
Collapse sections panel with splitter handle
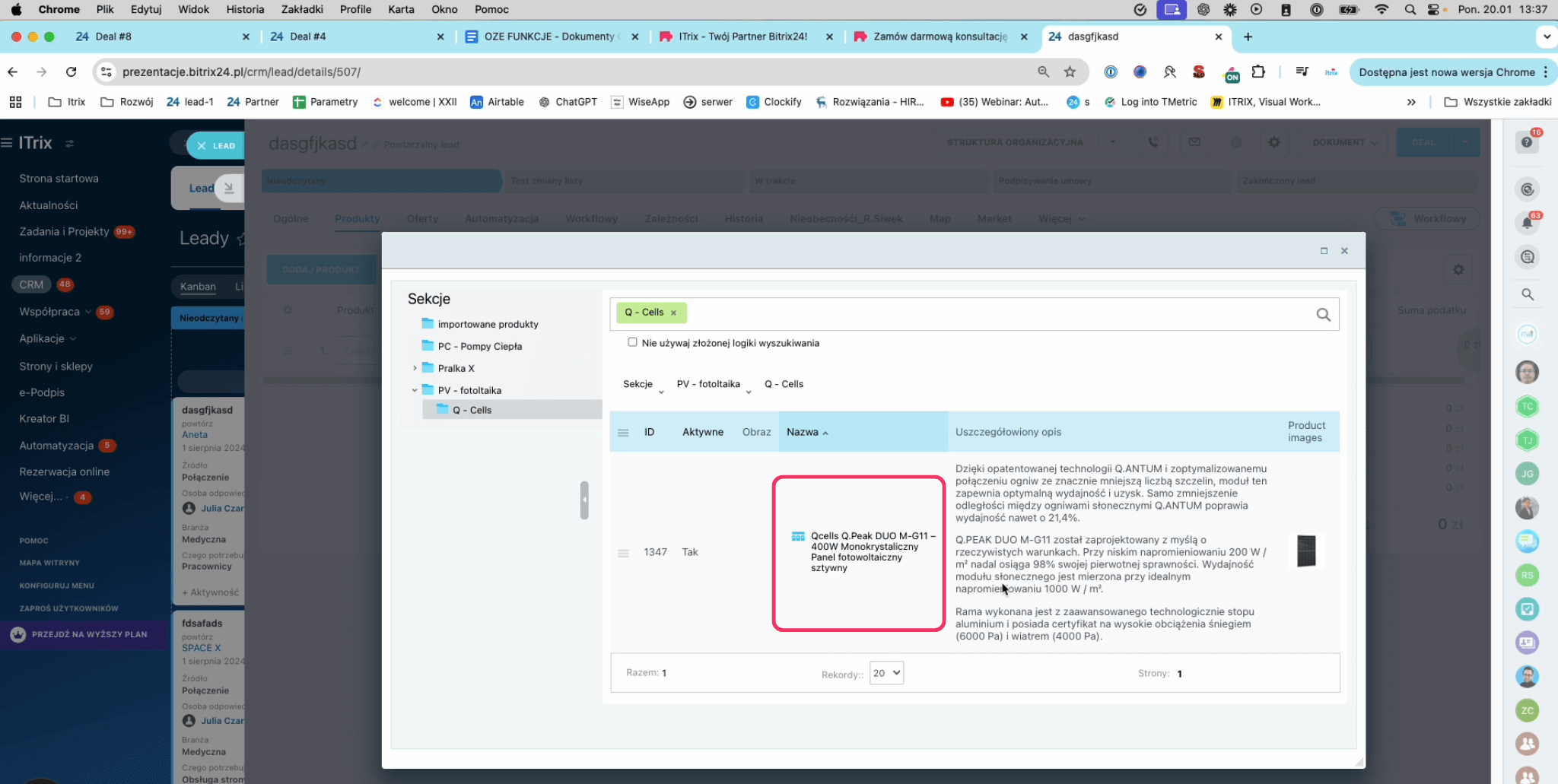coord(584,500)
